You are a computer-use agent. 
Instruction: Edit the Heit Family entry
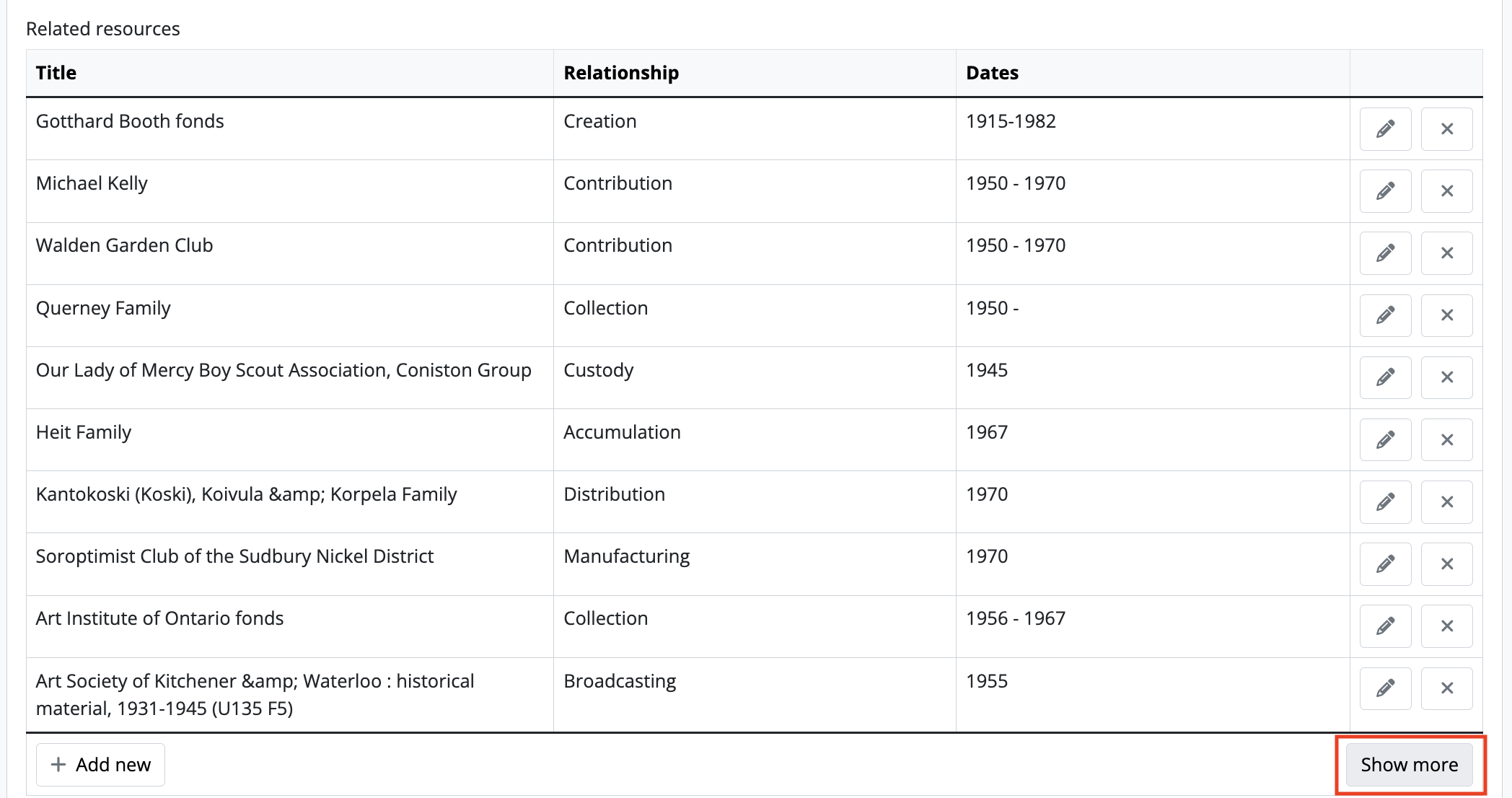[1385, 440]
